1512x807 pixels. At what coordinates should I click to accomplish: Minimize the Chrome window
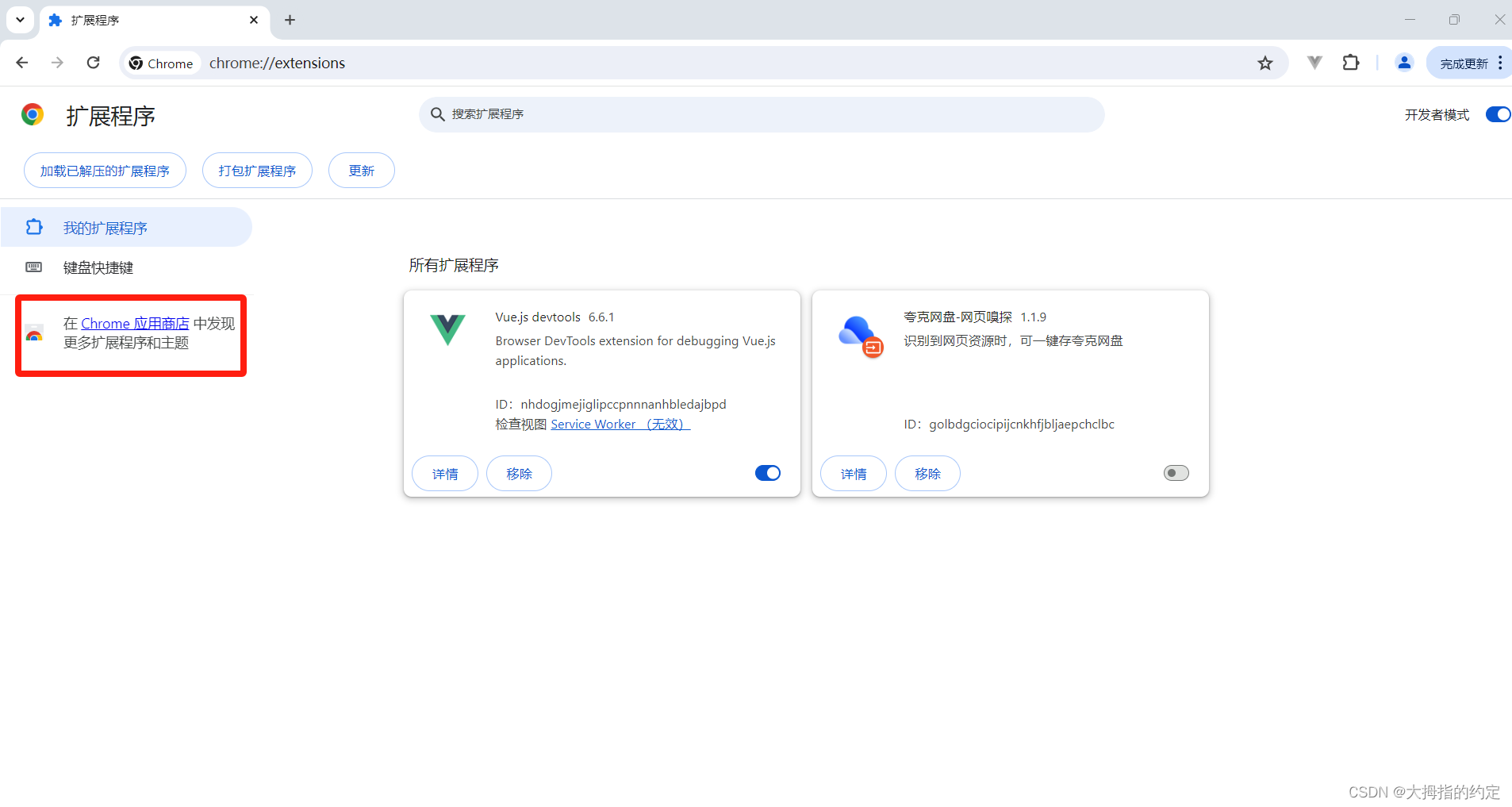pyautogui.click(x=1410, y=20)
